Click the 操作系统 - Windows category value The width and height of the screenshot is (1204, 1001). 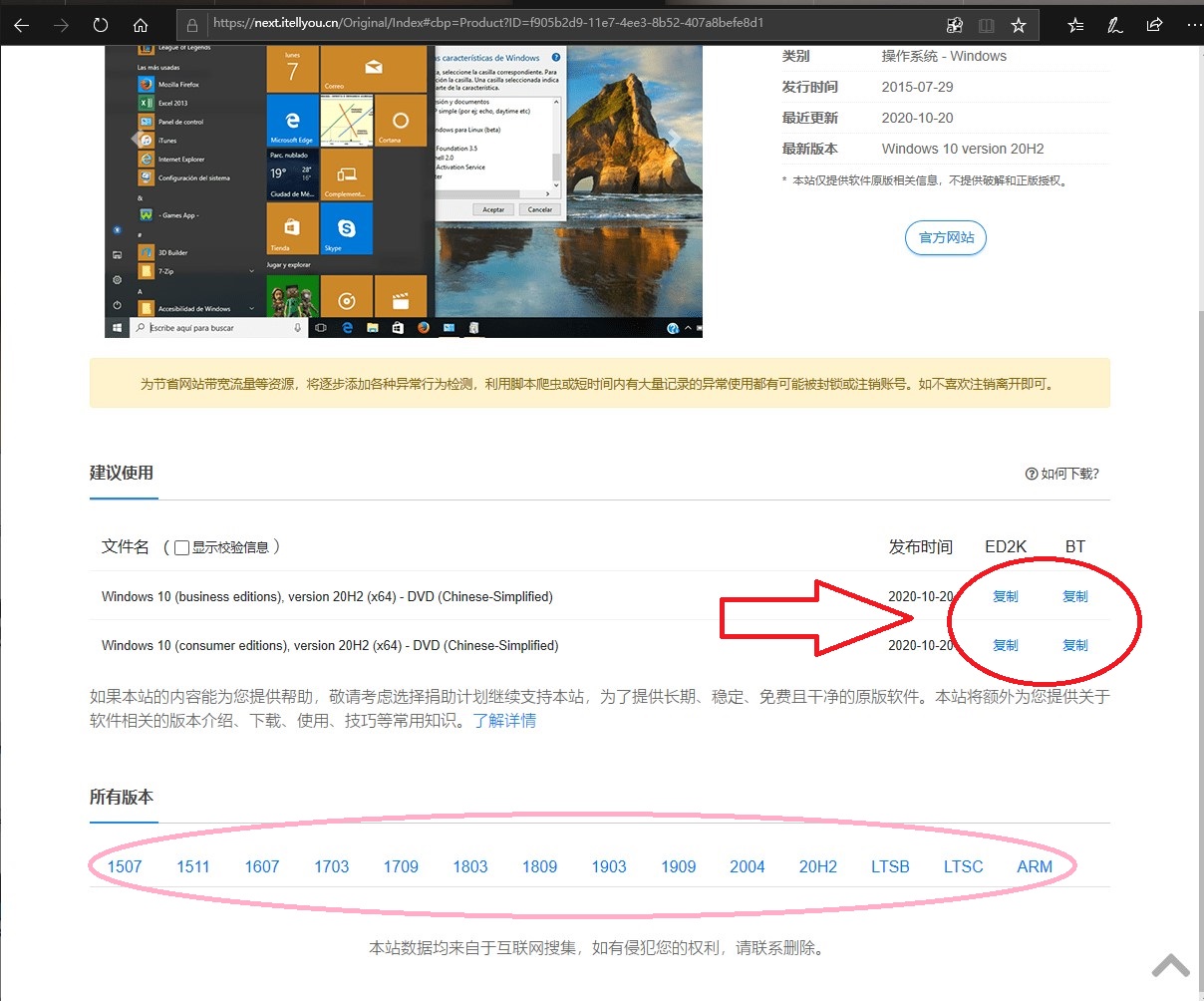coord(944,56)
